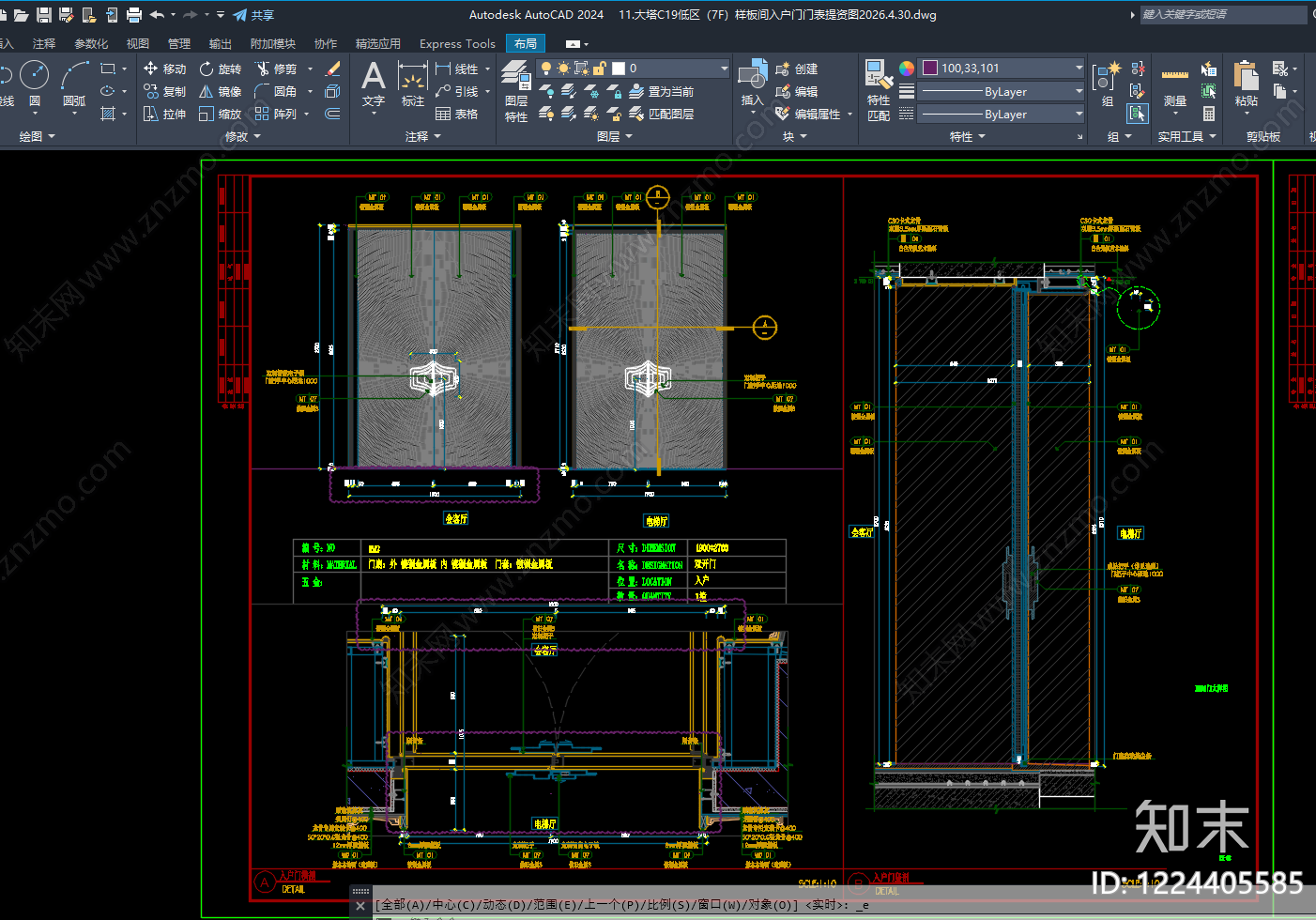Click the 匹配图层 (Match Layer) button
The height and width of the screenshot is (920, 1316).
(x=662, y=114)
